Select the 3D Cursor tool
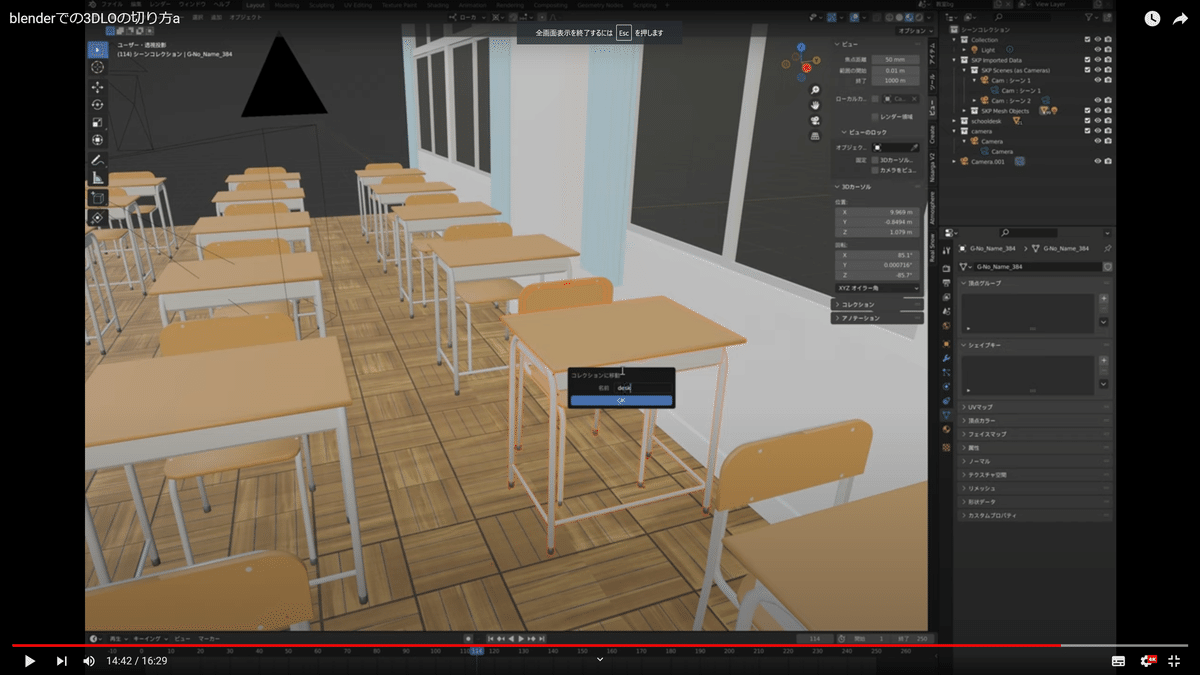Image resolution: width=1200 pixels, height=675 pixels. 97,67
